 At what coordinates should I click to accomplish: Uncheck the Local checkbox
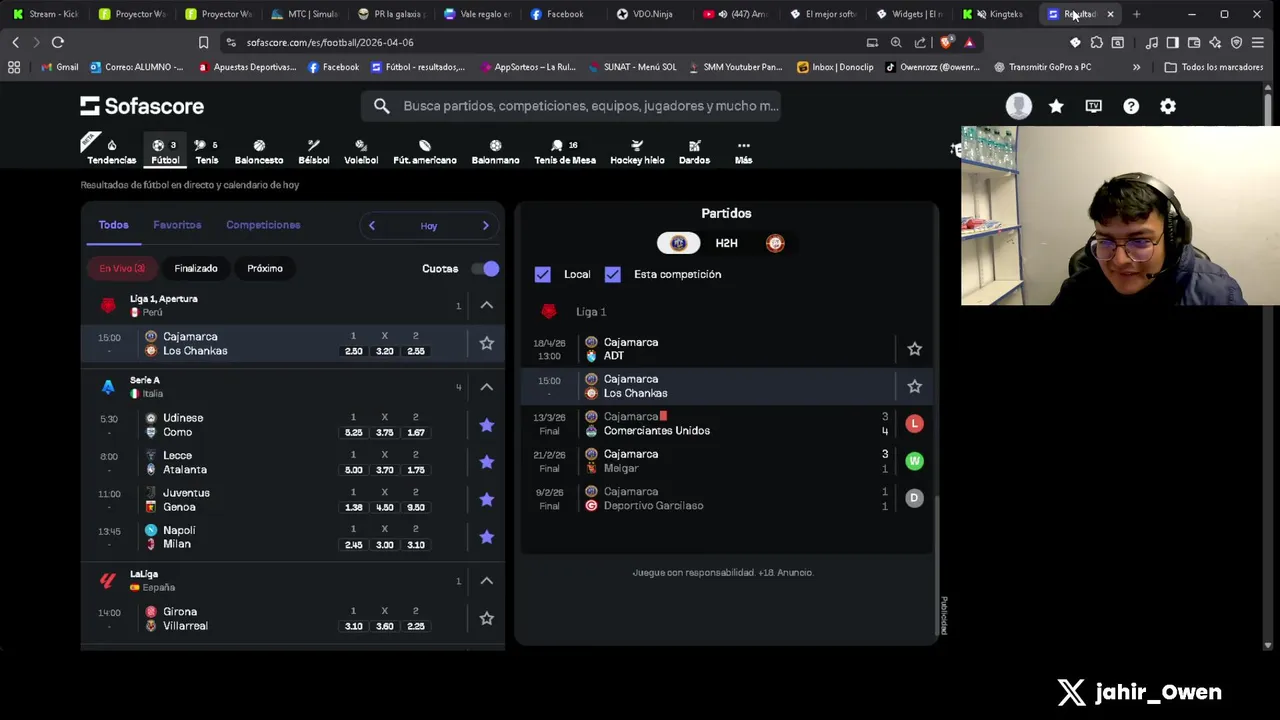[542, 274]
